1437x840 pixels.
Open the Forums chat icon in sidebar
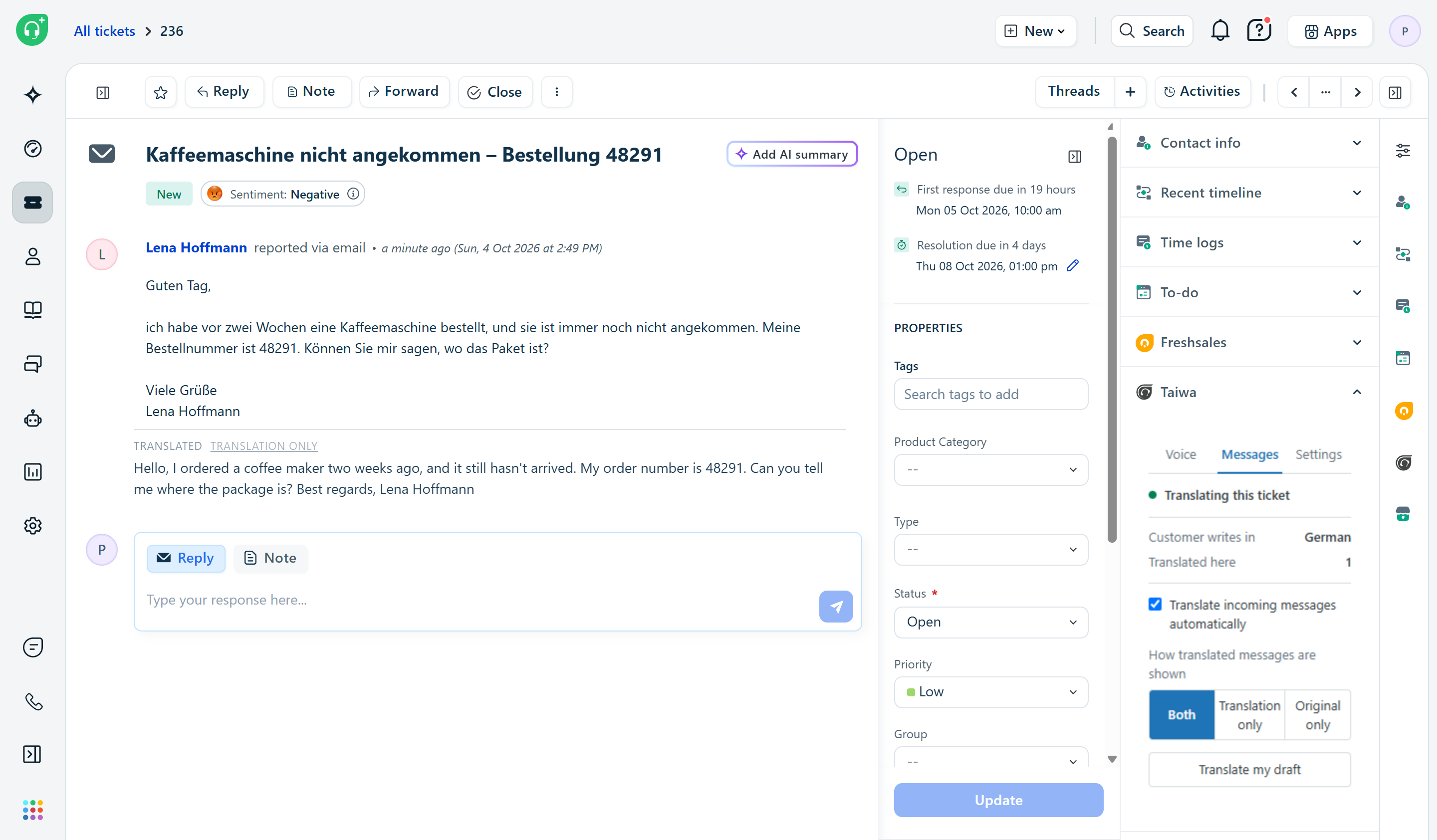tap(32, 364)
